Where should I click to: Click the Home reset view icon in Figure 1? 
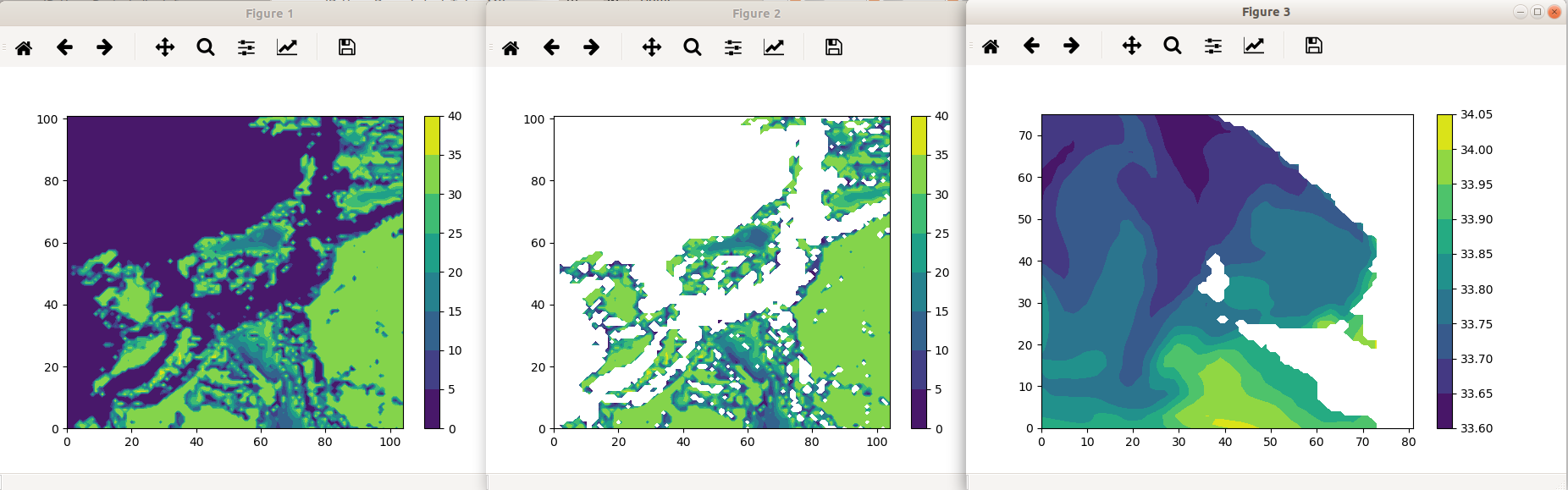(x=24, y=47)
